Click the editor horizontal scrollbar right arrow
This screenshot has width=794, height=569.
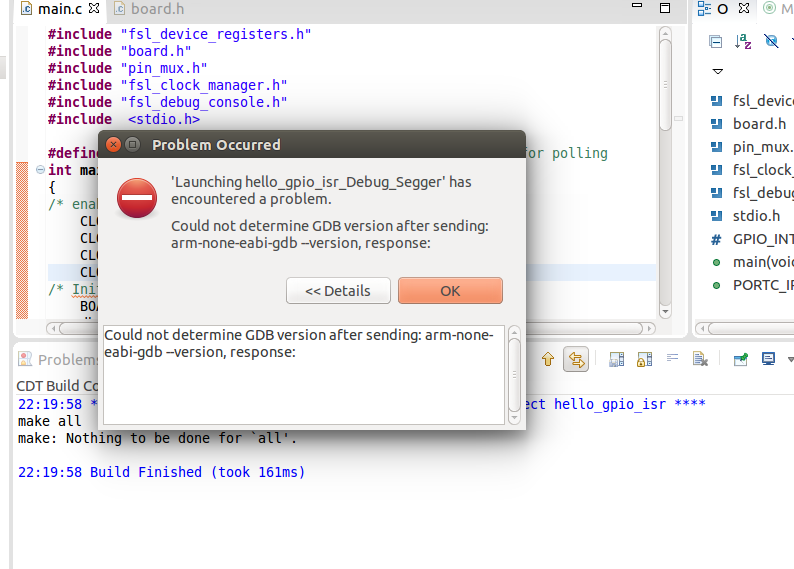pos(650,329)
